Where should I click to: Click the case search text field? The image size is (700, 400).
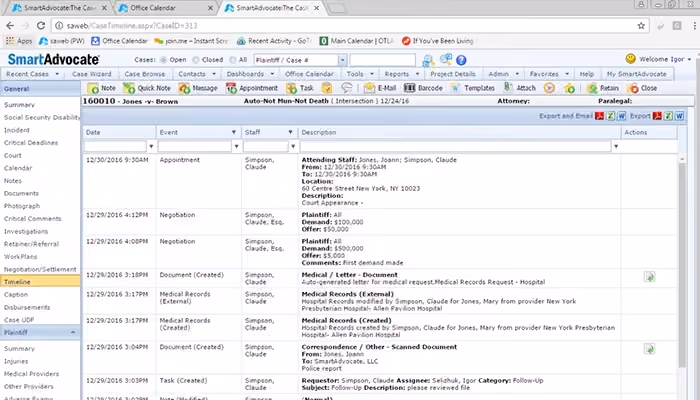click(382, 60)
